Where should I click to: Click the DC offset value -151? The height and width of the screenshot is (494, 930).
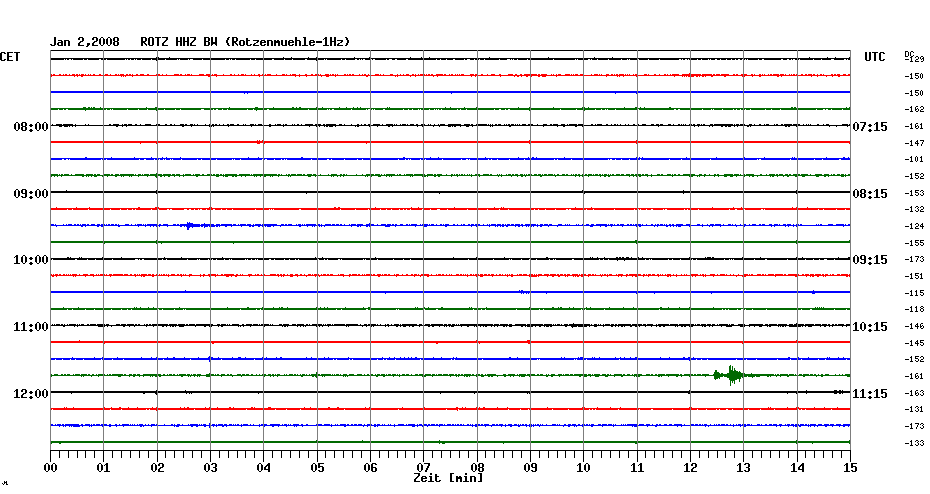pyautogui.click(x=915, y=276)
